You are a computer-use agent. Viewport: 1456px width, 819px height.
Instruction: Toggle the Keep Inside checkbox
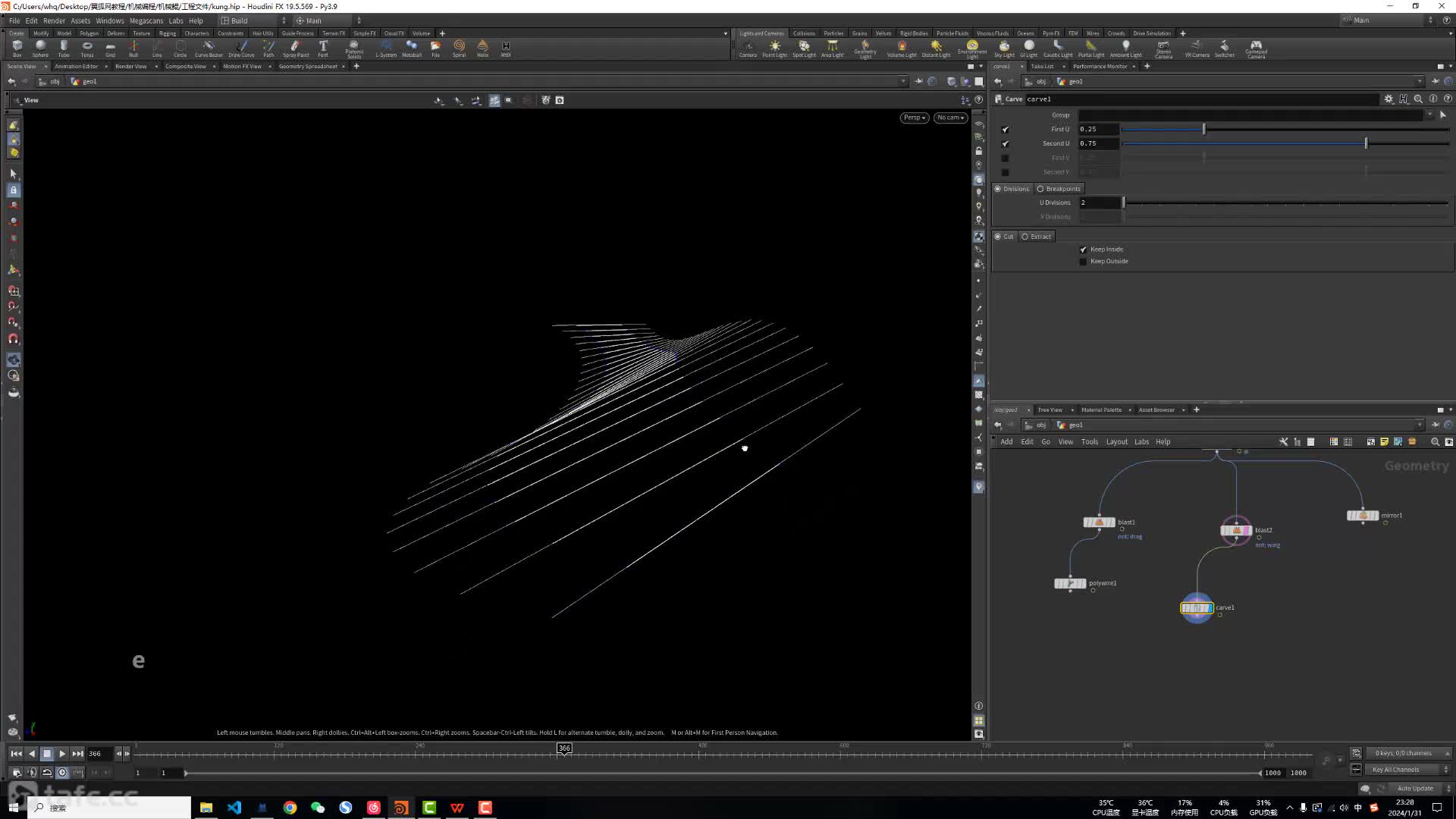click(x=1083, y=249)
